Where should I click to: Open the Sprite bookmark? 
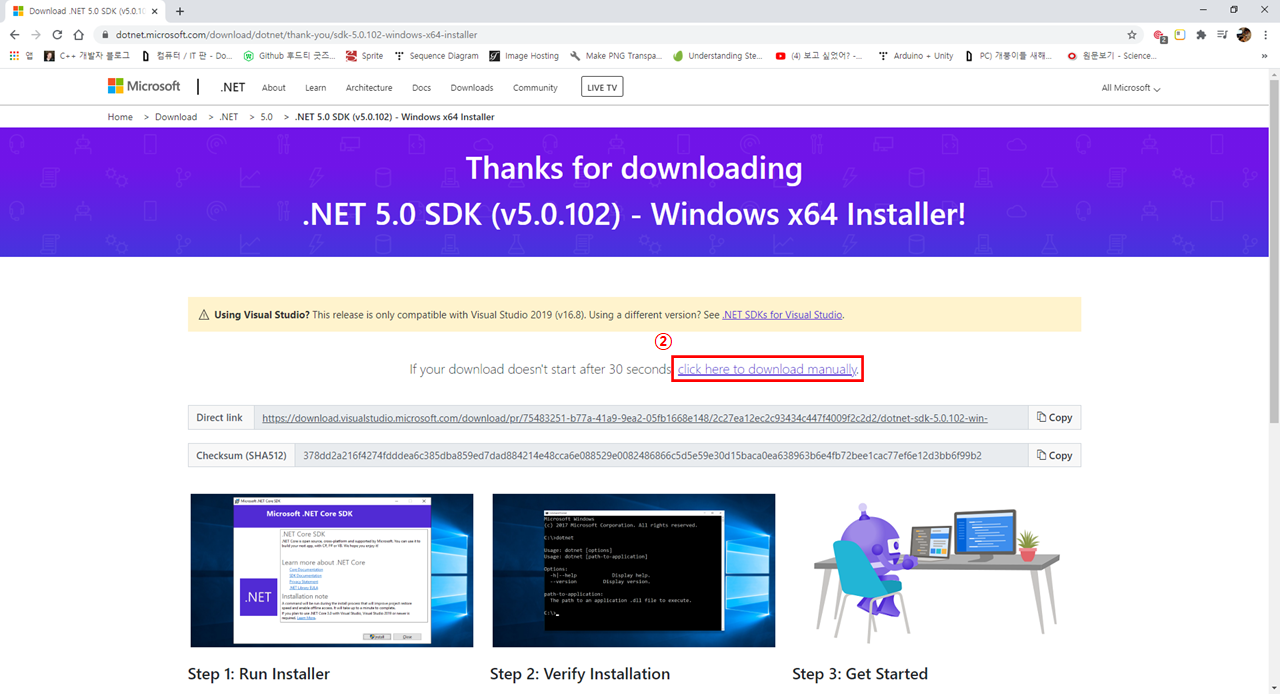tap(364, 56)
